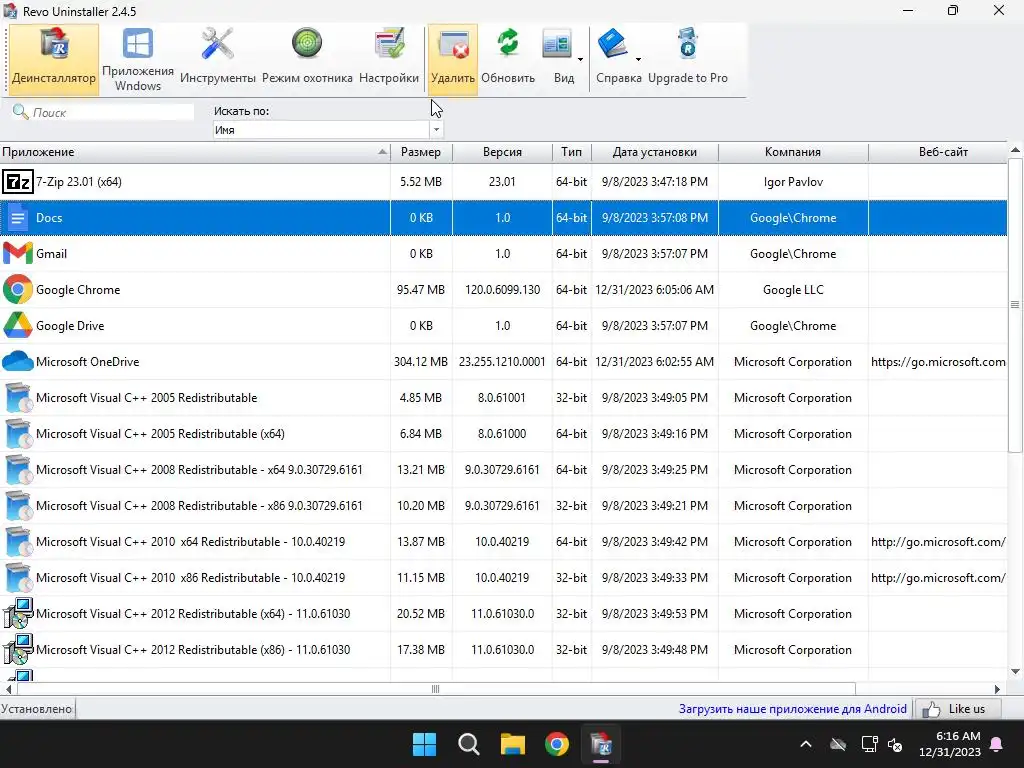
Task: Click the horizontal scrollbar left arrow
Action: (8, 689)
